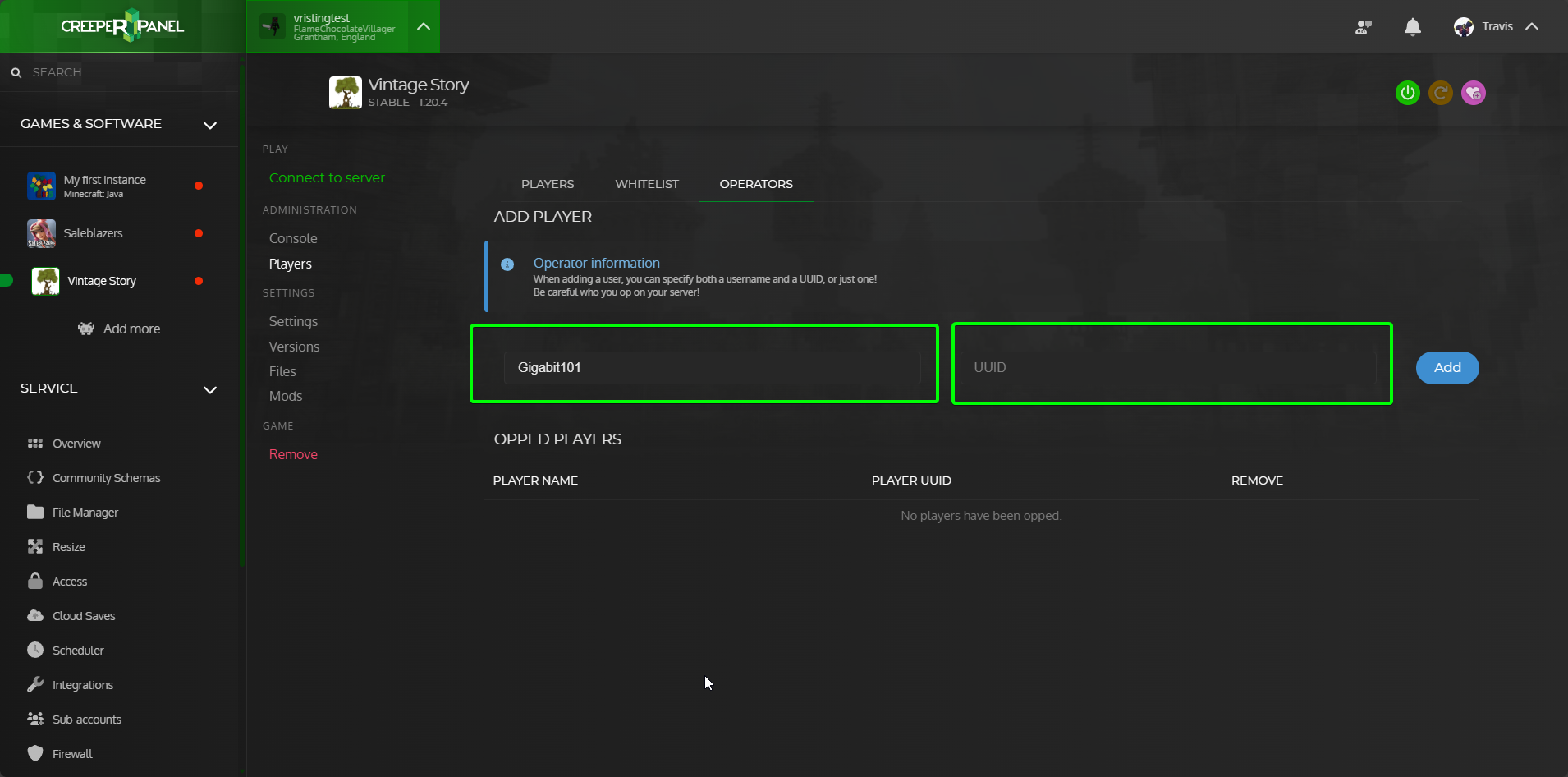Click the Stable - 1.20.4 version text
The height and width of the screenshot is (777, 1568).
407,103
